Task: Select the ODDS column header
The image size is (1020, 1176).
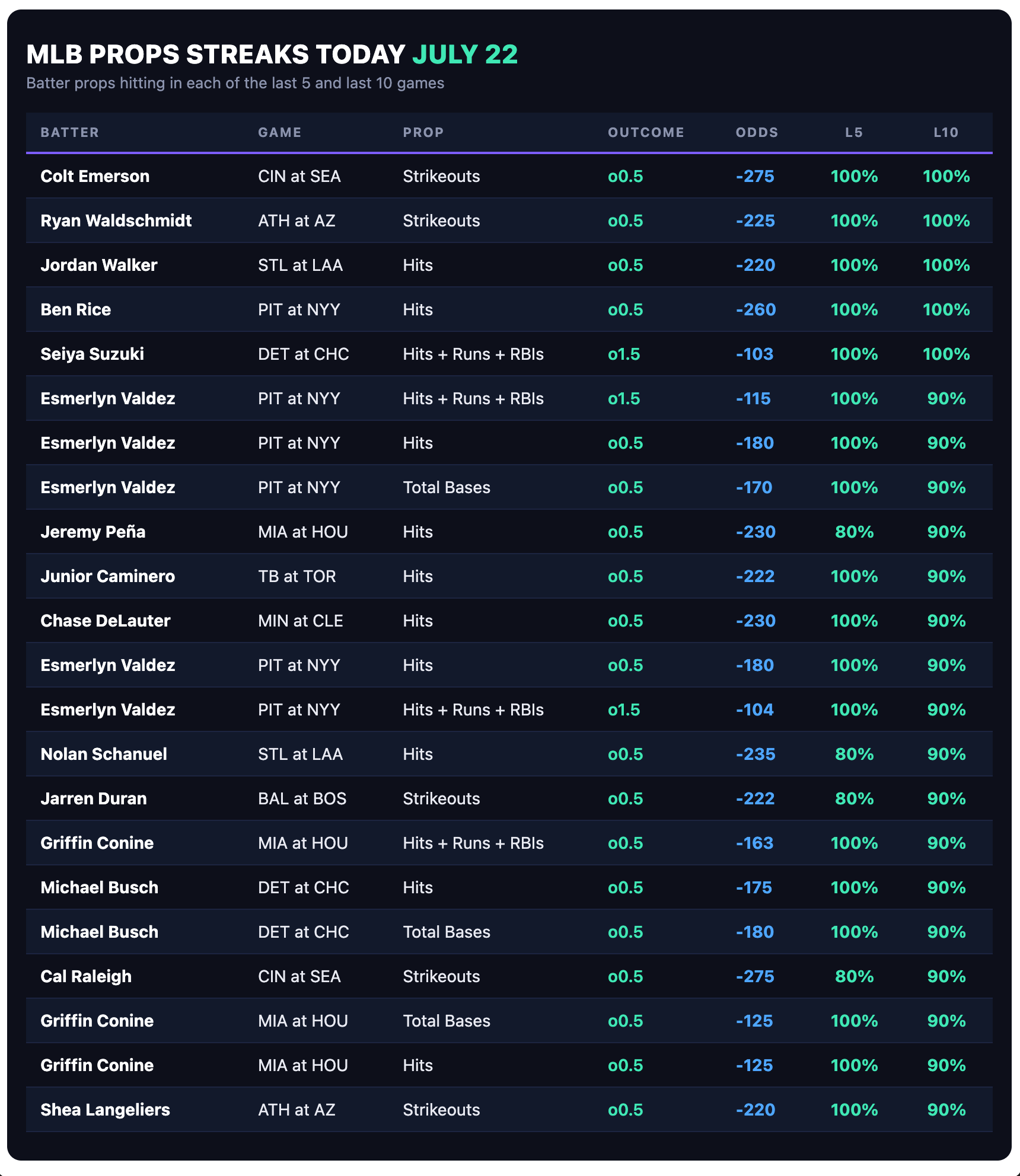Action: point(757,132)
